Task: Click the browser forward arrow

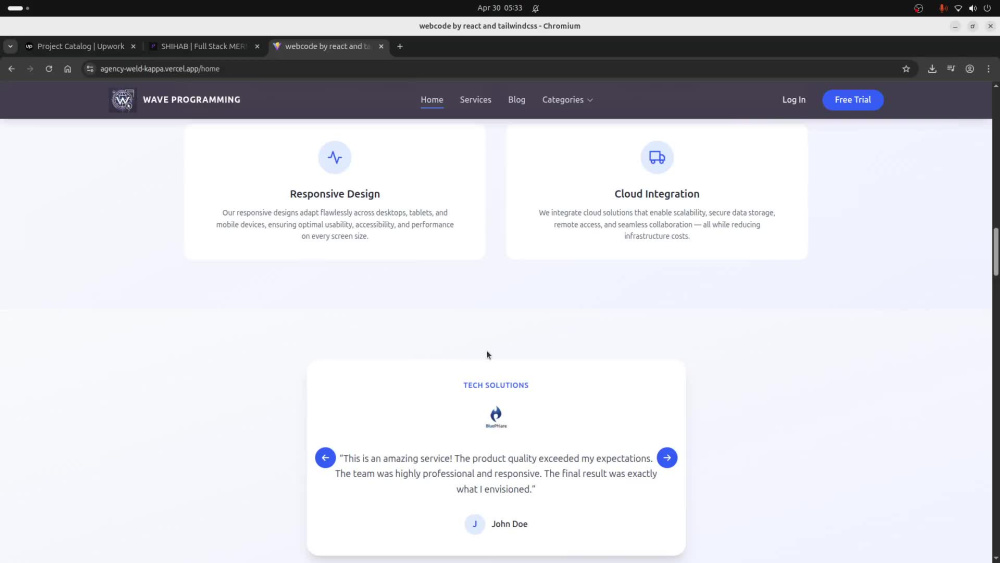Action: pos(30,69)
